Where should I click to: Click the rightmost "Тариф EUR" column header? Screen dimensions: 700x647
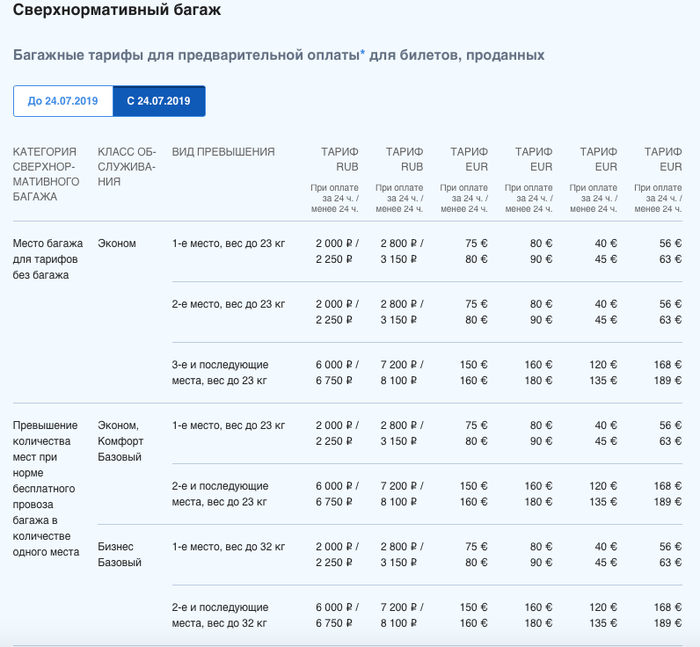tap(663, 159)
